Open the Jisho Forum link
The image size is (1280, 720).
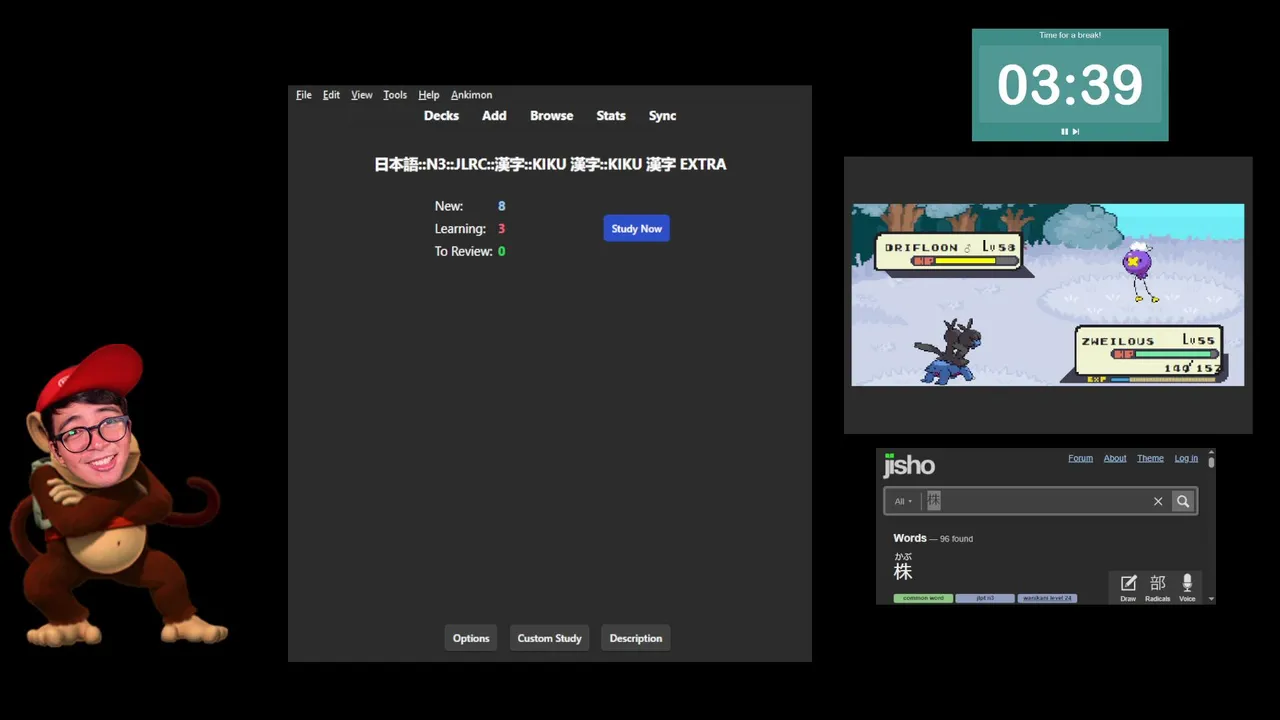pos(1080,458)
